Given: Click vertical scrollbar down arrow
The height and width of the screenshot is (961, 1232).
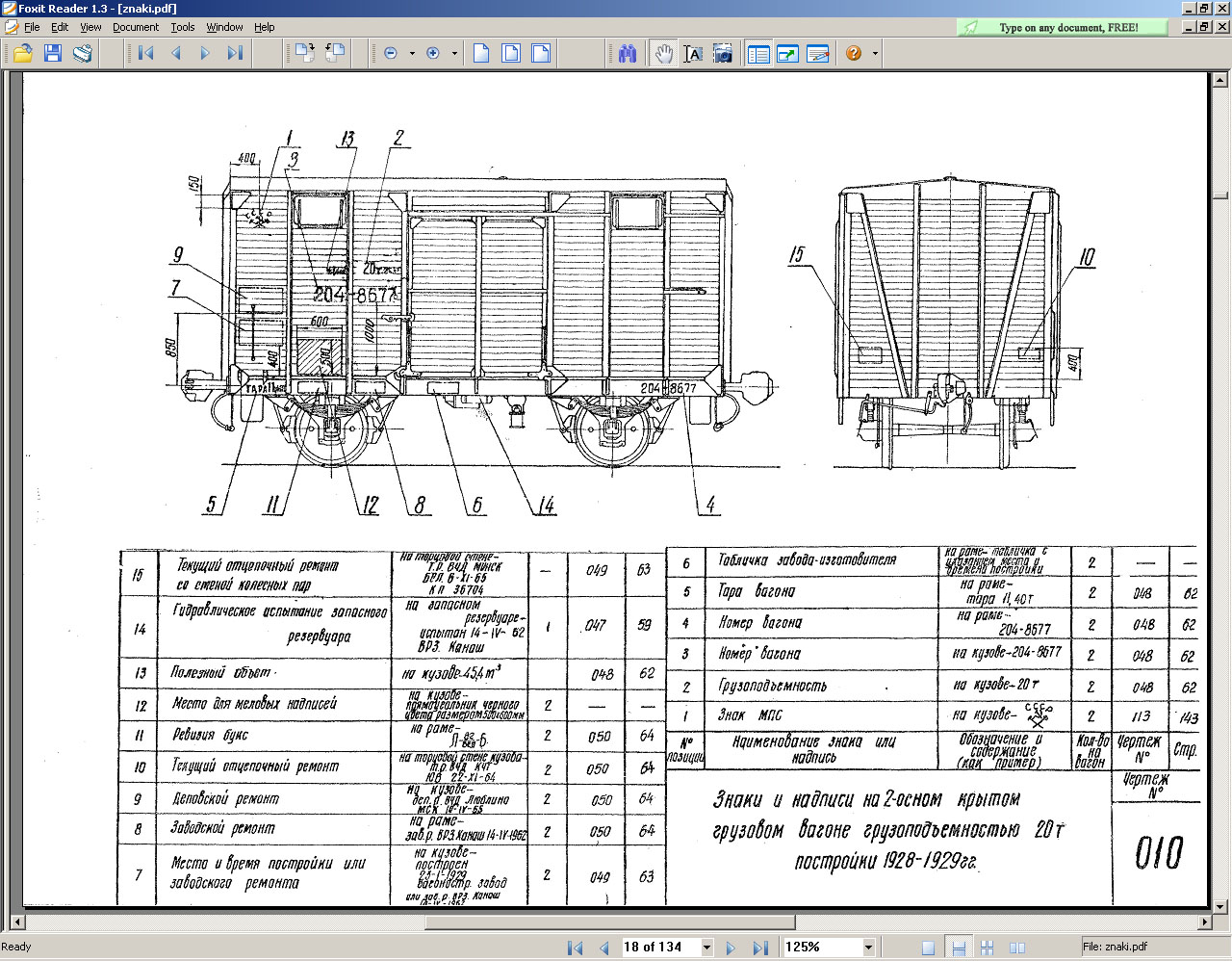Looking at the screenshot, I should 1220,906.
